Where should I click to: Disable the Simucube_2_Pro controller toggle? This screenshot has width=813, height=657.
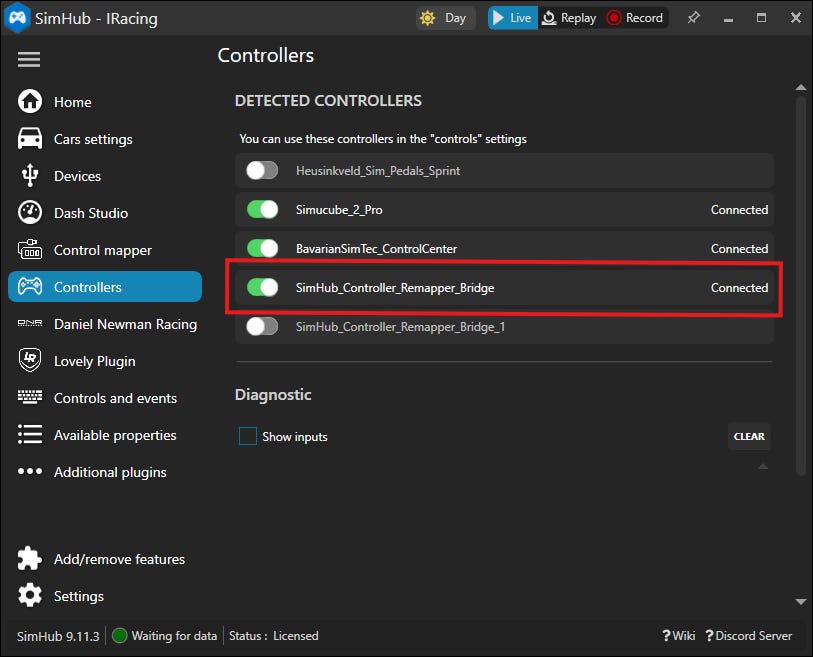[262, 210]
